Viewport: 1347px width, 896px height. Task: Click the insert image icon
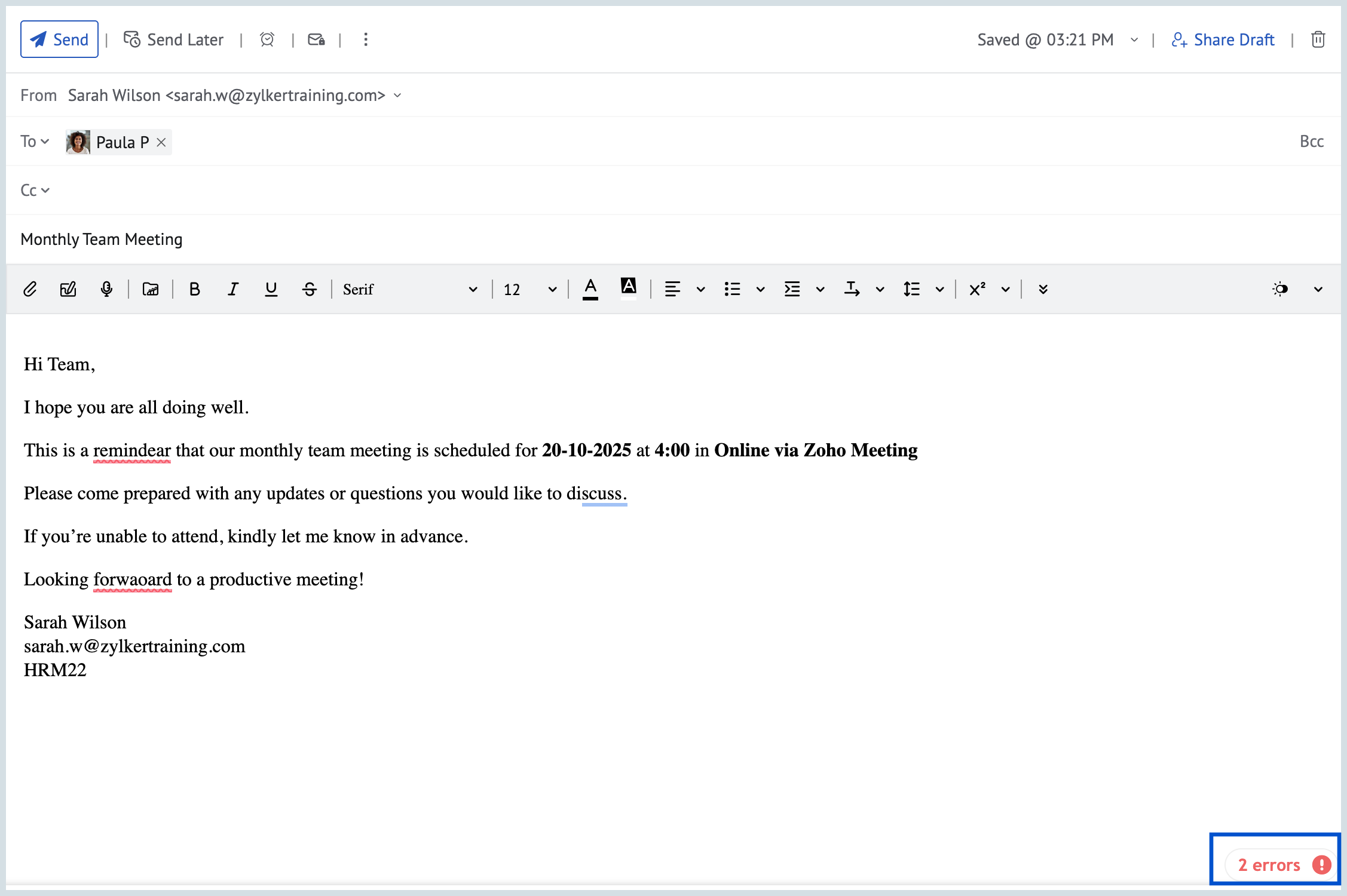tap(151, 290)
